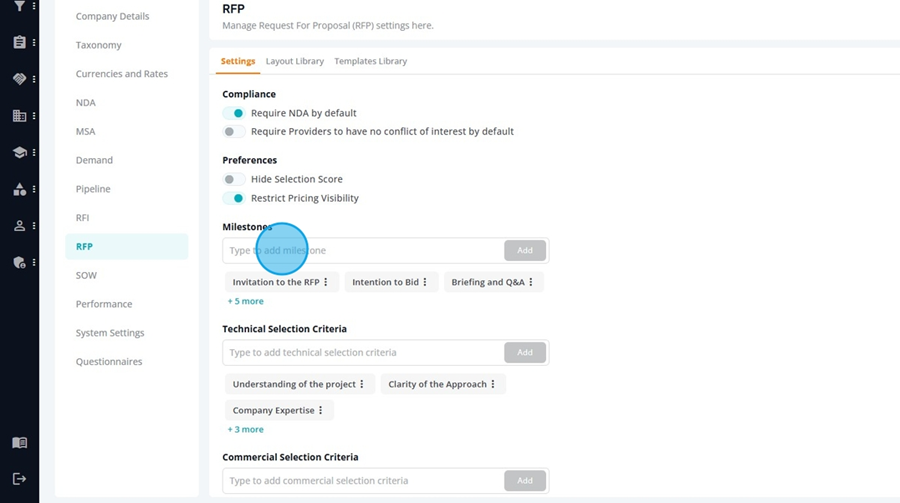Screen dimensions: 900x503
Task: Open the Templates Library tab
Action: click(x=371, y=61)
